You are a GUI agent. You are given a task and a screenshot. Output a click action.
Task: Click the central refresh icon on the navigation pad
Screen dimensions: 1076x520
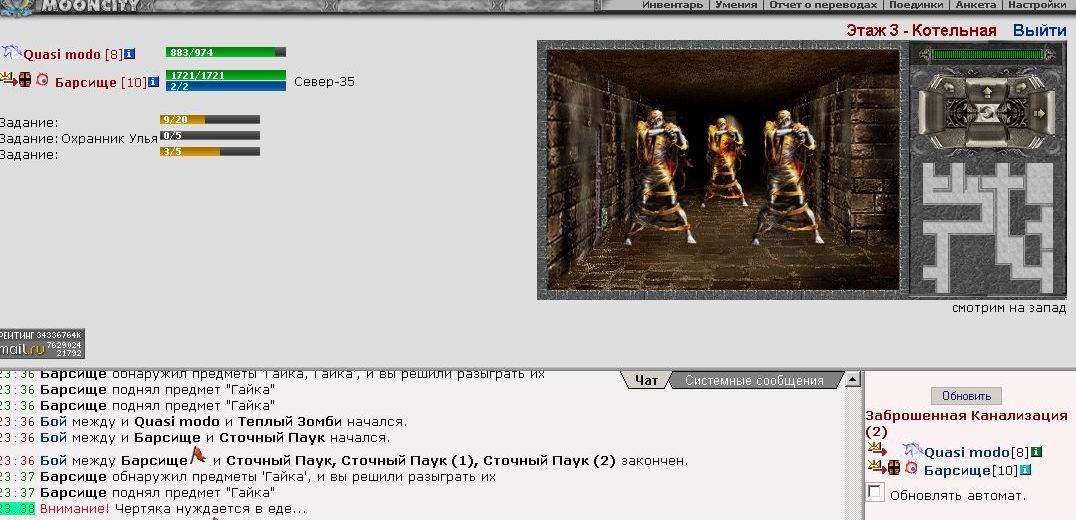tap(987, 113)
